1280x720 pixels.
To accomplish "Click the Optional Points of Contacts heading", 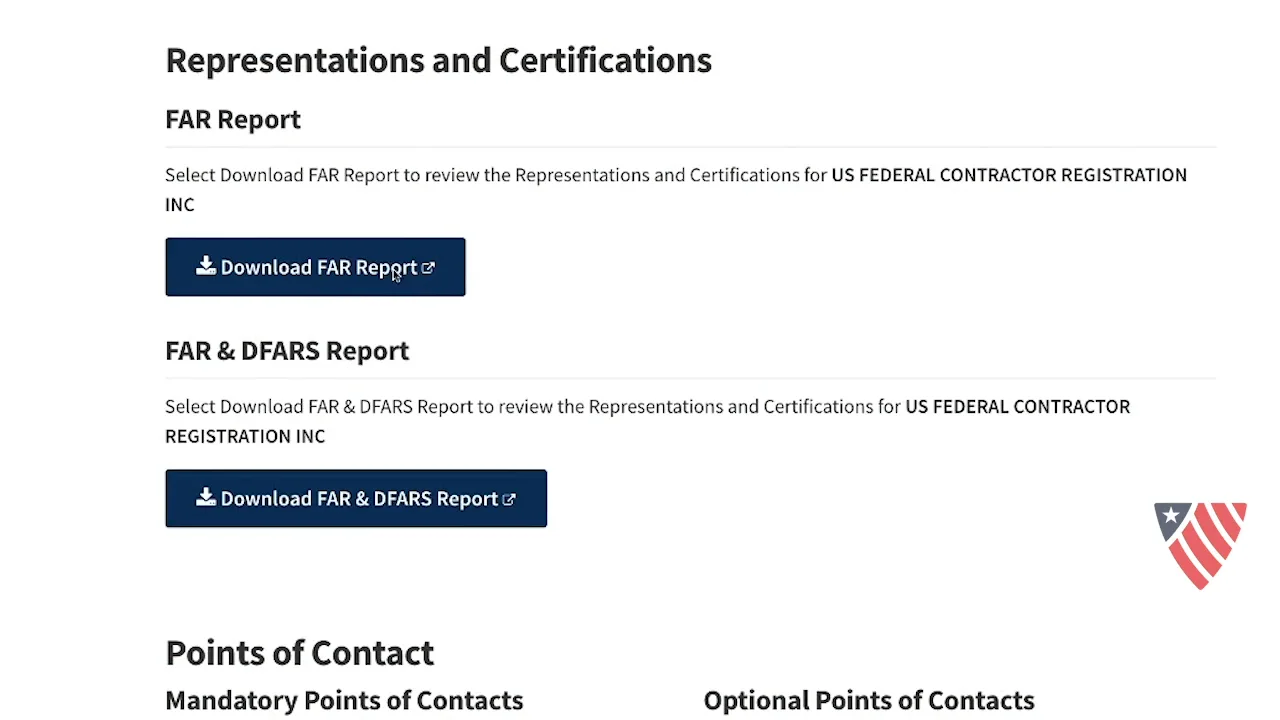I will [x=868, y=700].
